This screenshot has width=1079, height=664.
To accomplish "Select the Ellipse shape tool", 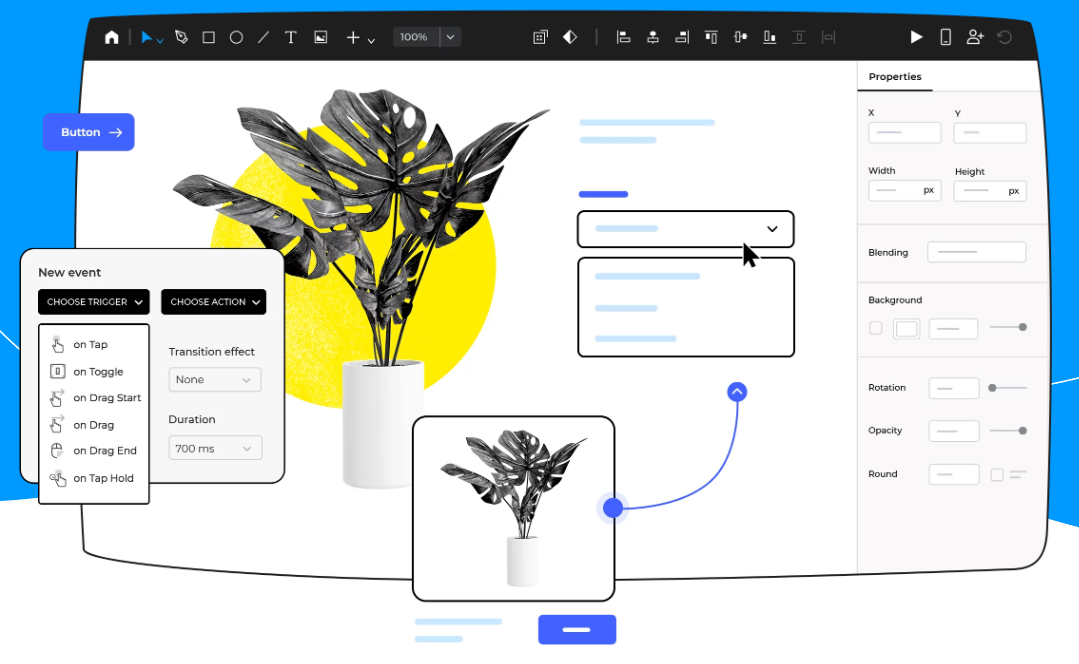I will coord(236,37).
